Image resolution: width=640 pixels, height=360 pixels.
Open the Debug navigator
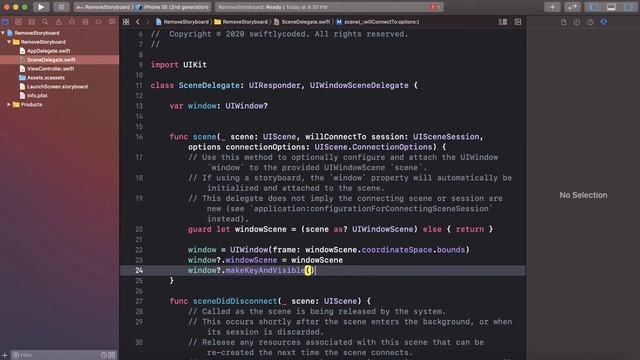click(x=85, y=22)
